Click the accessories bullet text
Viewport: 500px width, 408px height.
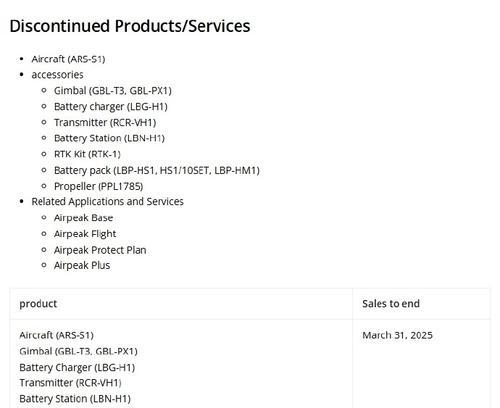[x=57, y=75]
